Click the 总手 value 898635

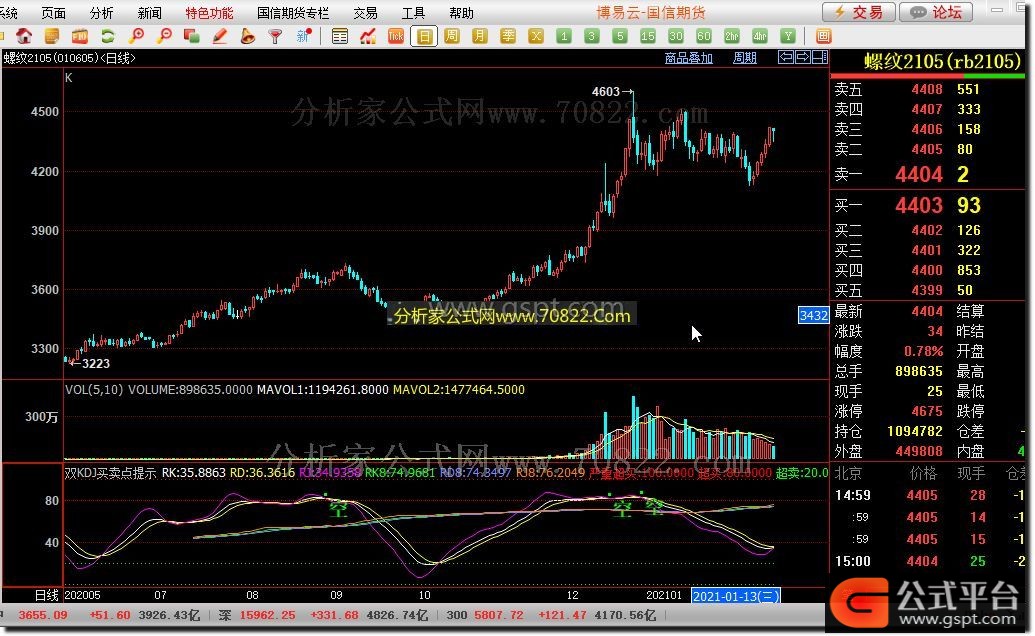[919, 371]
